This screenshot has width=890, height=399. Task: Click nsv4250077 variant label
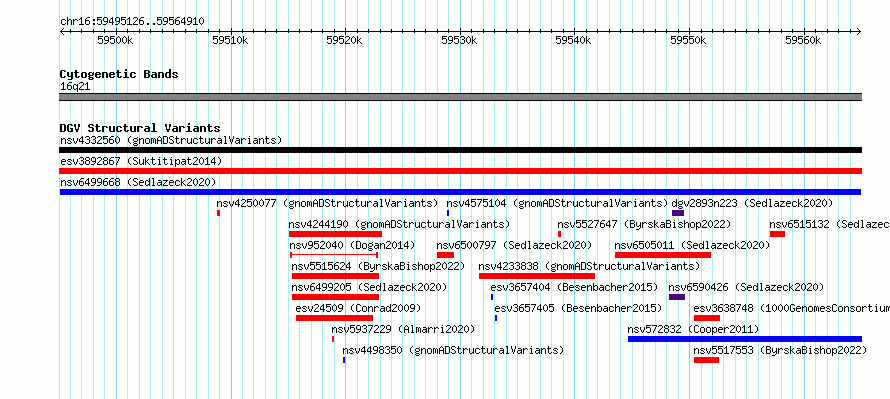click(328, 203)
